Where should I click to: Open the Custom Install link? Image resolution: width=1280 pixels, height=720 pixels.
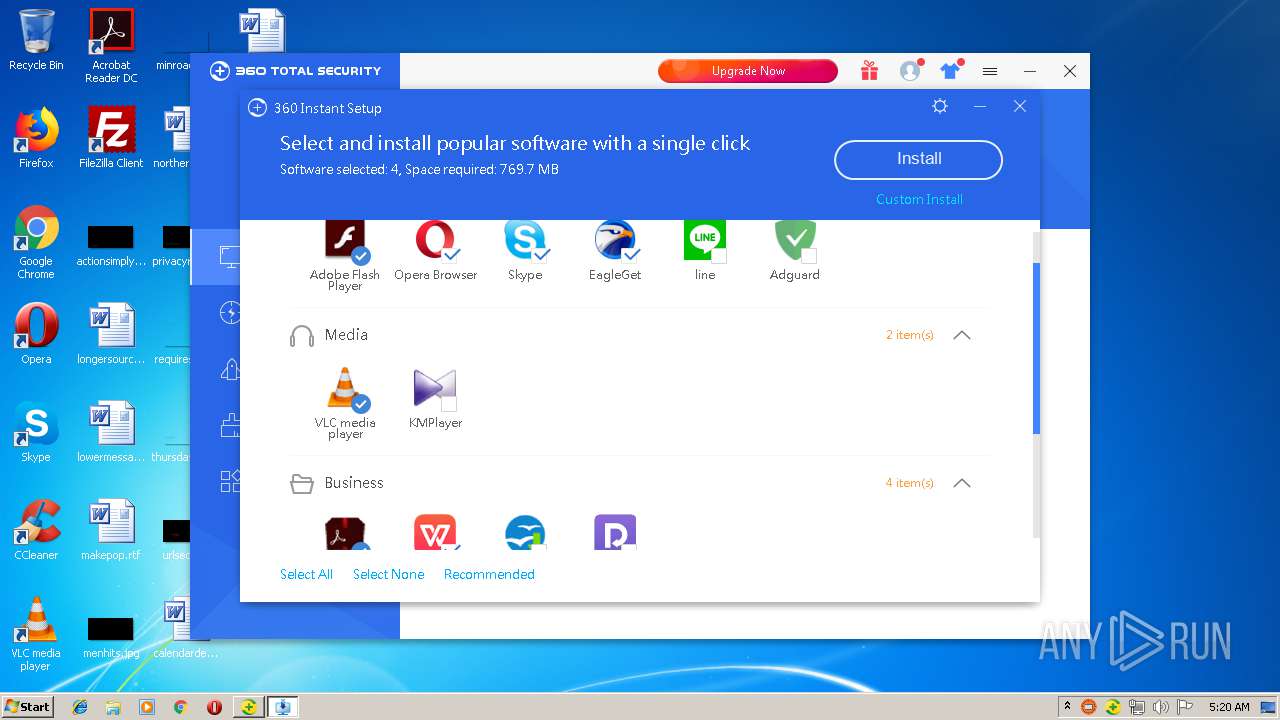919,199
